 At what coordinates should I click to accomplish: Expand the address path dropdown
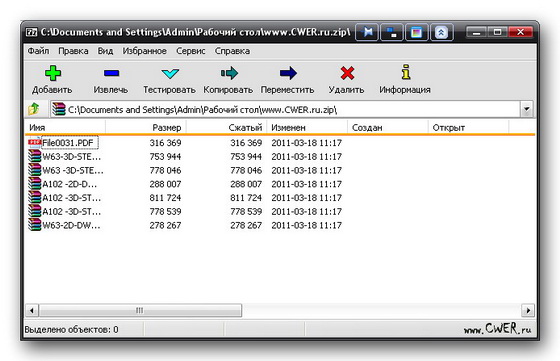pos(526,109)
